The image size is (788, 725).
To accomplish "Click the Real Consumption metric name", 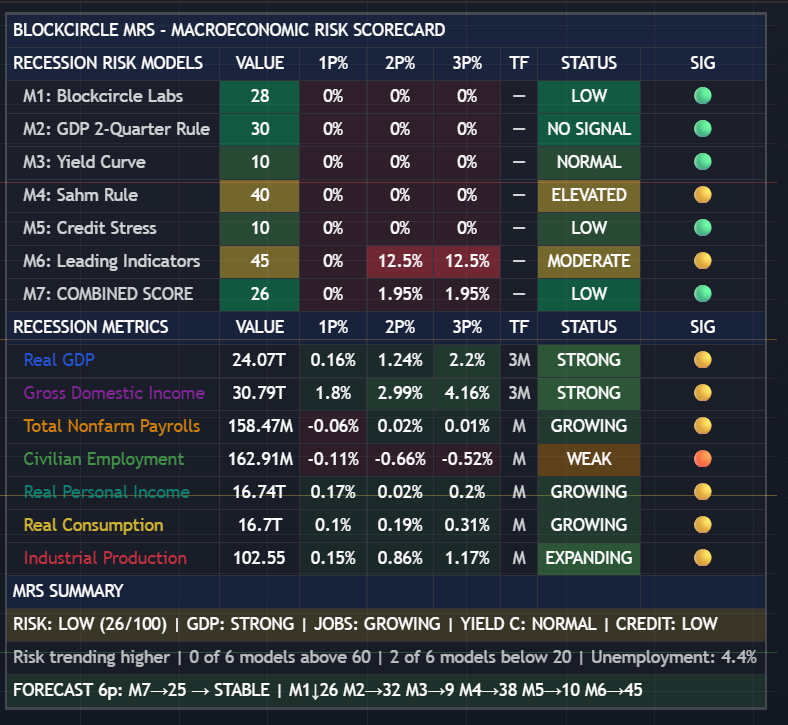I will click(93, 525).
